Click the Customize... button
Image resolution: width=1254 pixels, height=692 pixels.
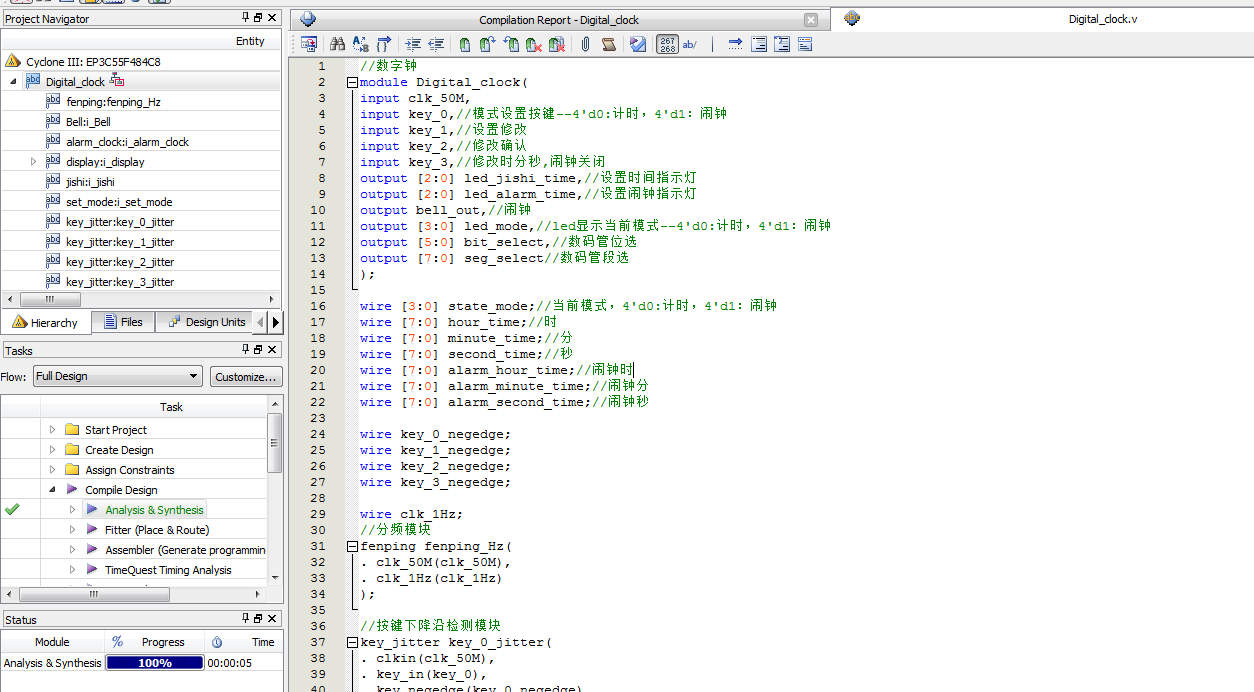(245, 377)
